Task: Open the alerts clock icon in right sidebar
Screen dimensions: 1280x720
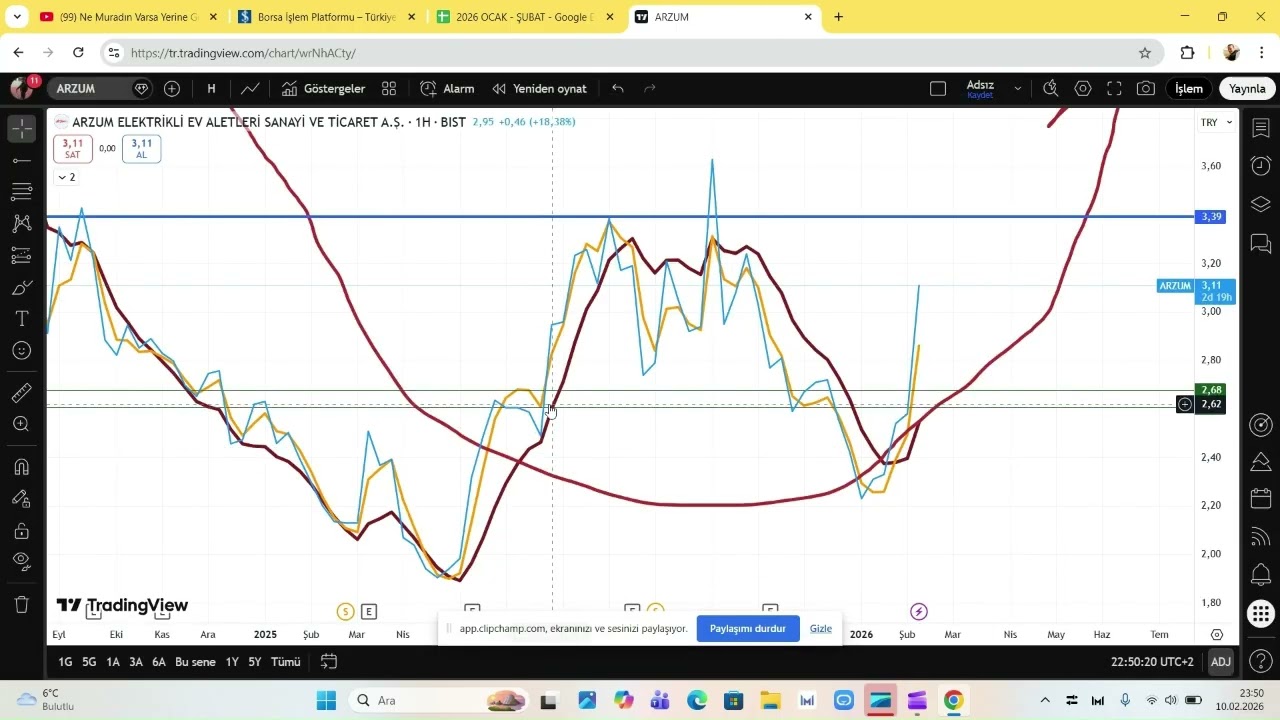Action: [x=1261, y=165]
